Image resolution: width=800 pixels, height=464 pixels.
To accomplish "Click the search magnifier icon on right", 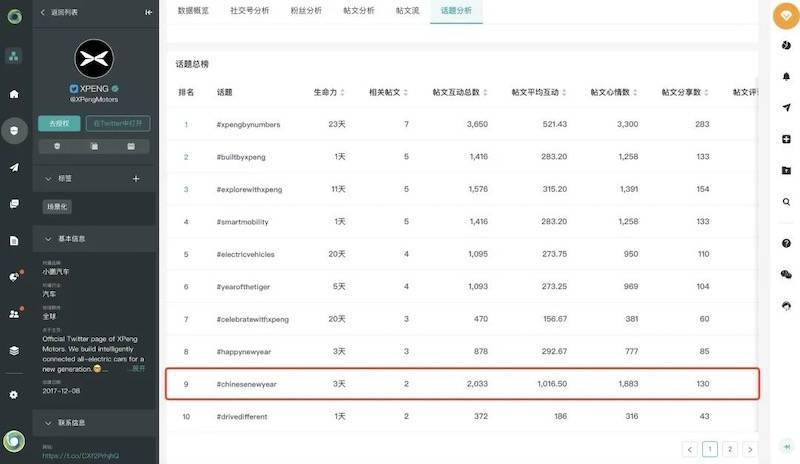I will [x=786, y=202].
